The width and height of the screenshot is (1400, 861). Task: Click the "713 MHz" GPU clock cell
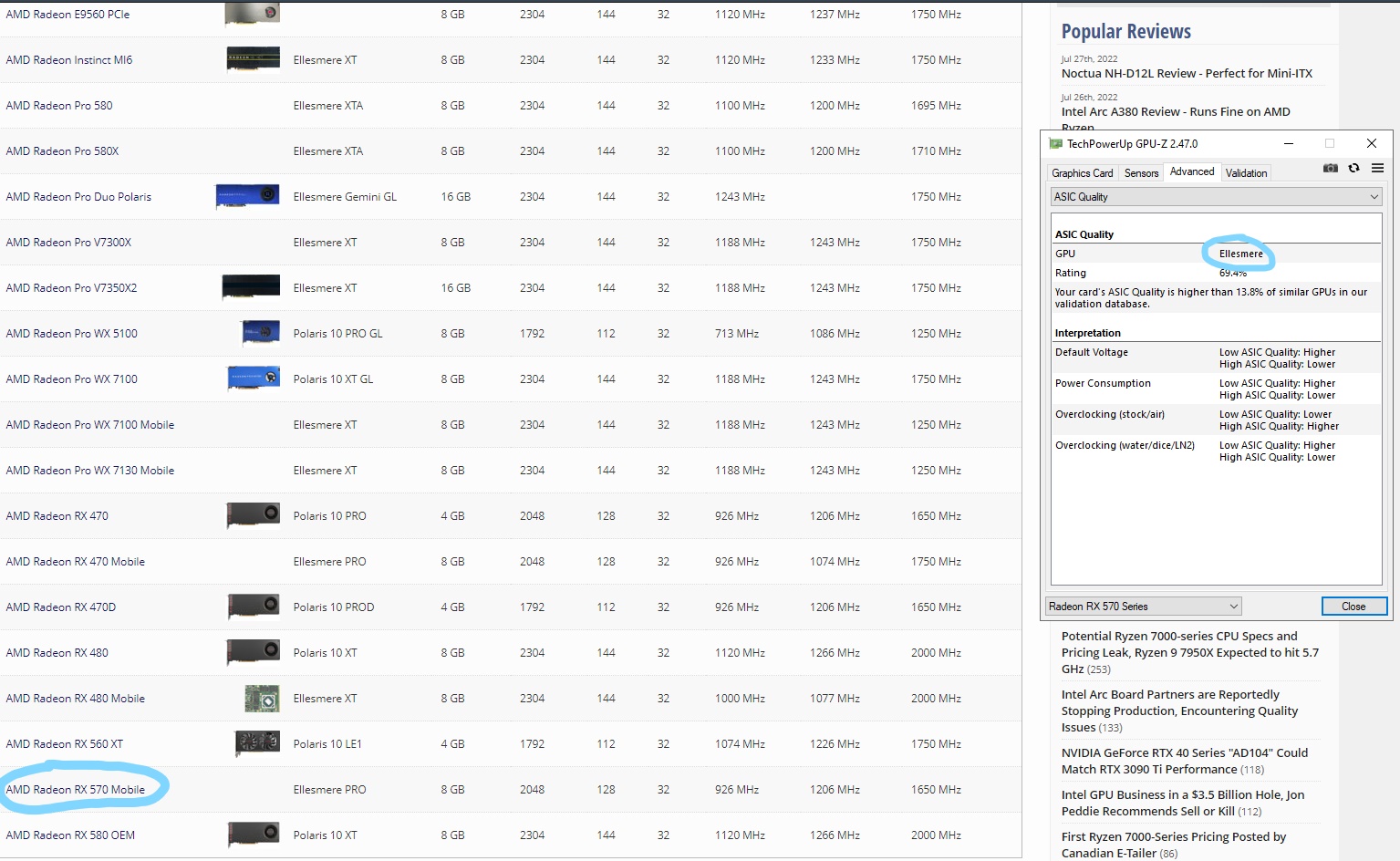(737, 334)
